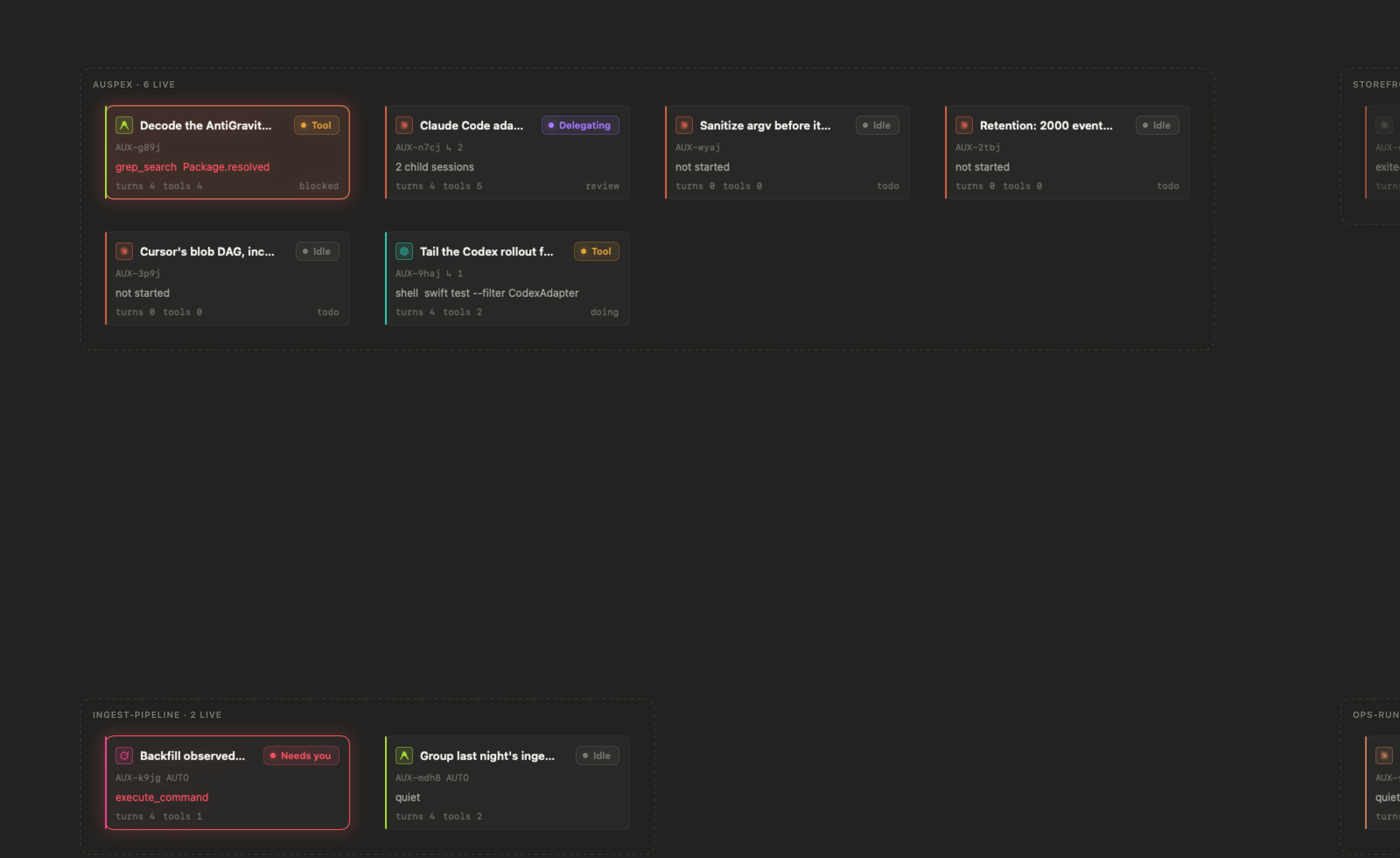
Task: Click the AUX-k9jg AUTO session ID
Action: tap(152, 778)
